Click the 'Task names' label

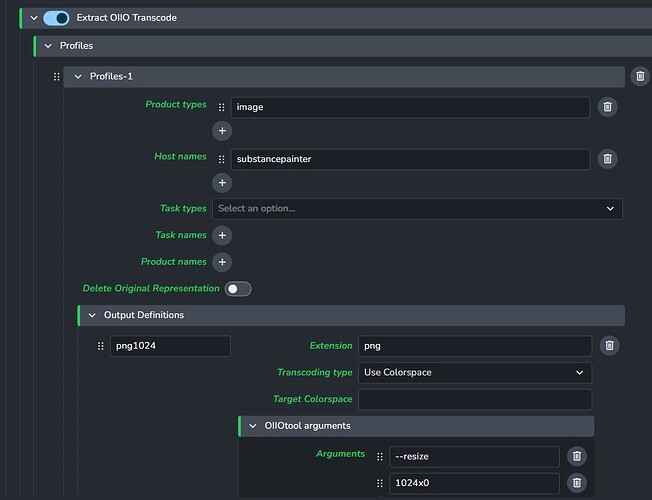[x=181, y=235]
